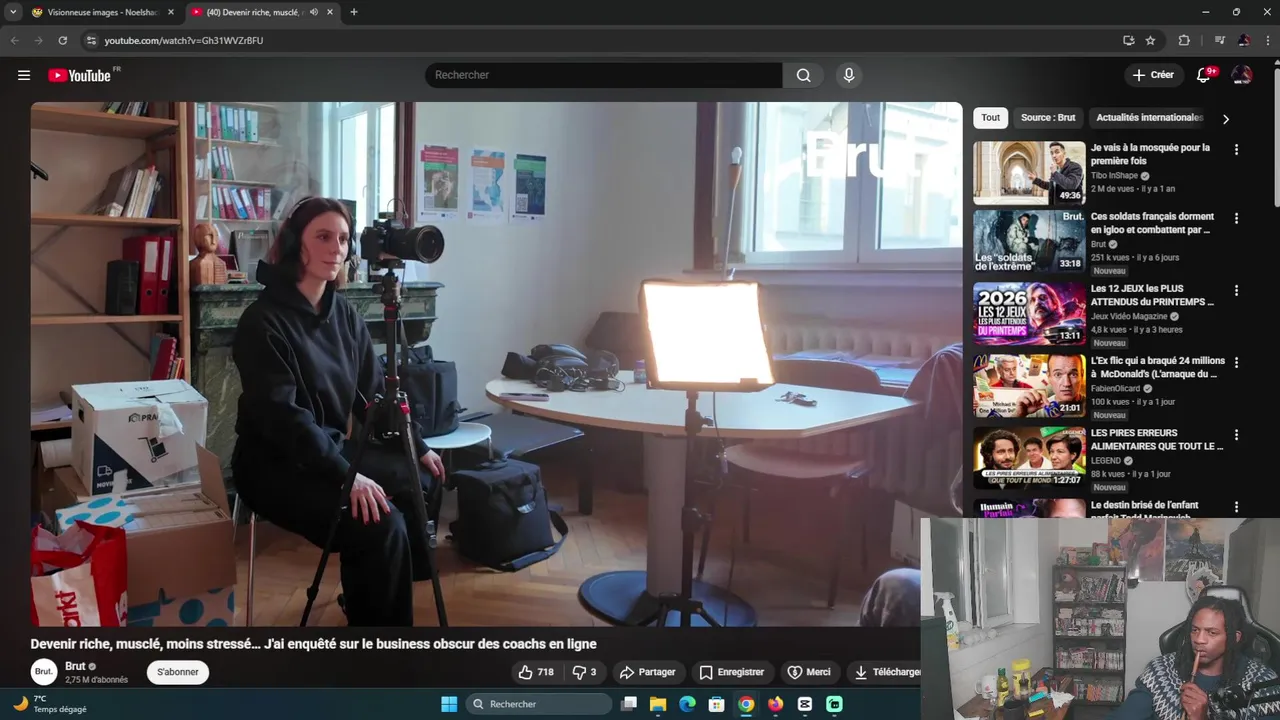Screen dimensions: 1280x720
Task: Start voice search with microphone icon
Action: [849, 75]
